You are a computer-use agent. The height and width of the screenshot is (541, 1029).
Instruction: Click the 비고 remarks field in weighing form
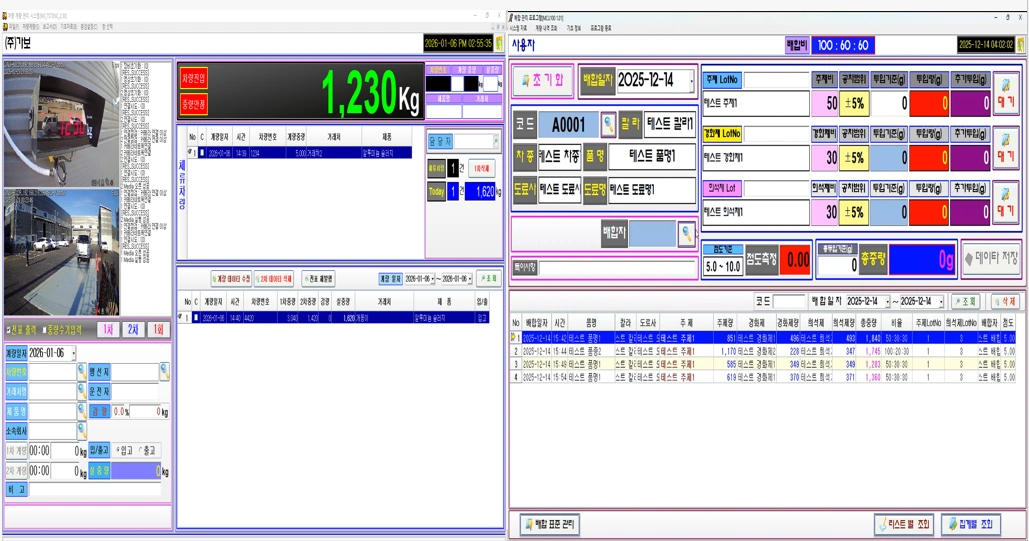pos(95,490)
